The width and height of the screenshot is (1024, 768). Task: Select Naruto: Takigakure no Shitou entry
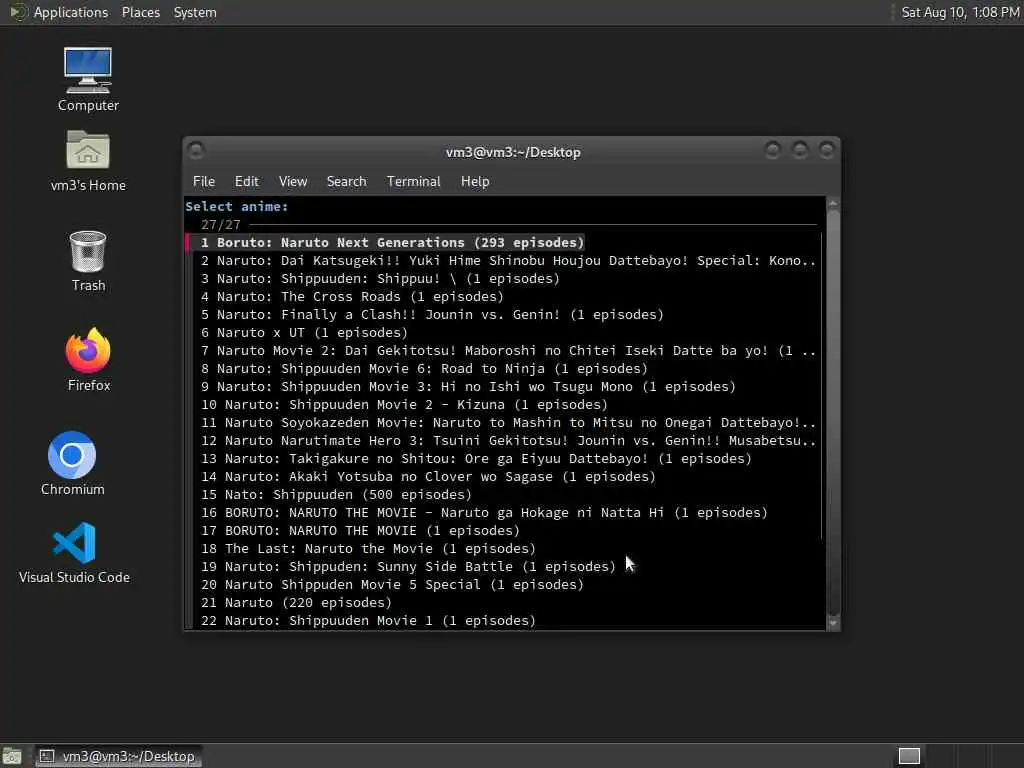pos(476,458)
